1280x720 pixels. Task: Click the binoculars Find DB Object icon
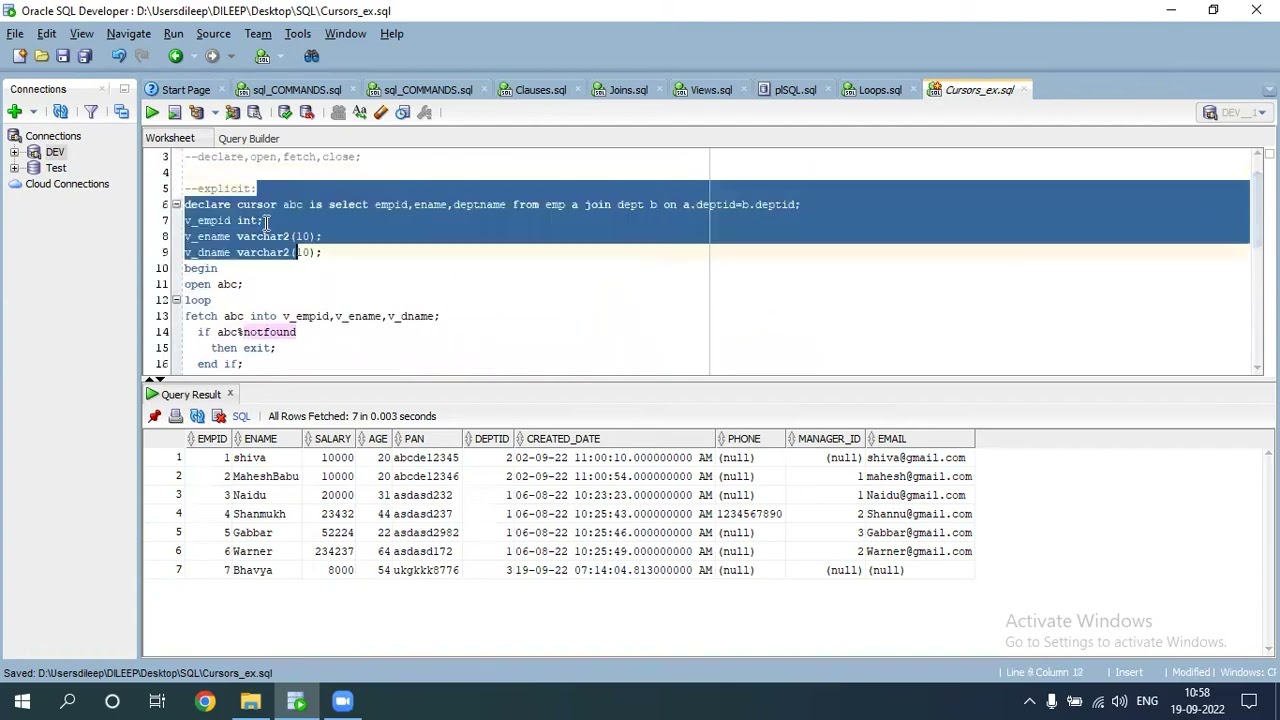click(x=311, y=56)
